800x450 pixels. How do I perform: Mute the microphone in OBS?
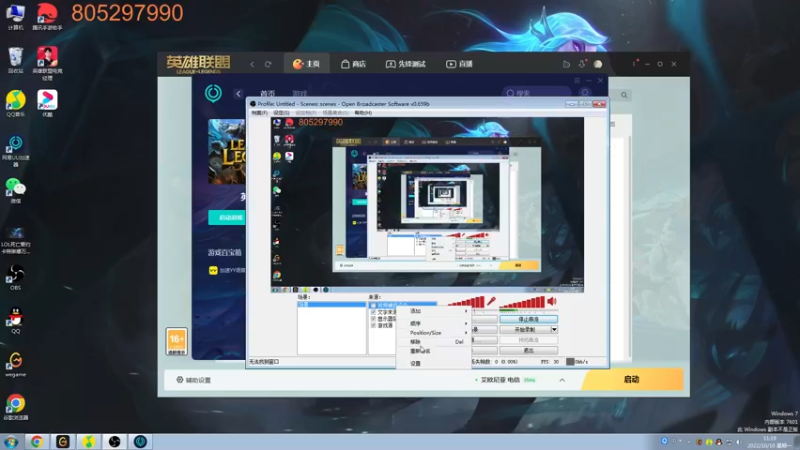click(491, 301)
